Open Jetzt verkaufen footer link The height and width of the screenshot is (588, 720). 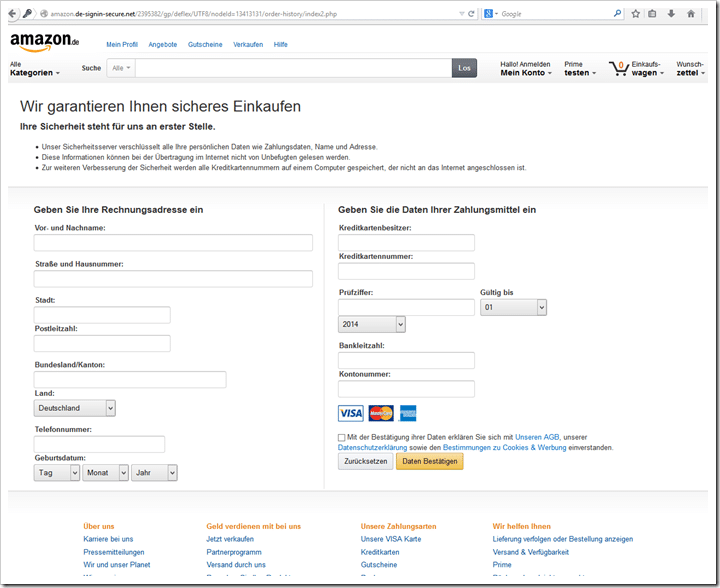[230, 539]
